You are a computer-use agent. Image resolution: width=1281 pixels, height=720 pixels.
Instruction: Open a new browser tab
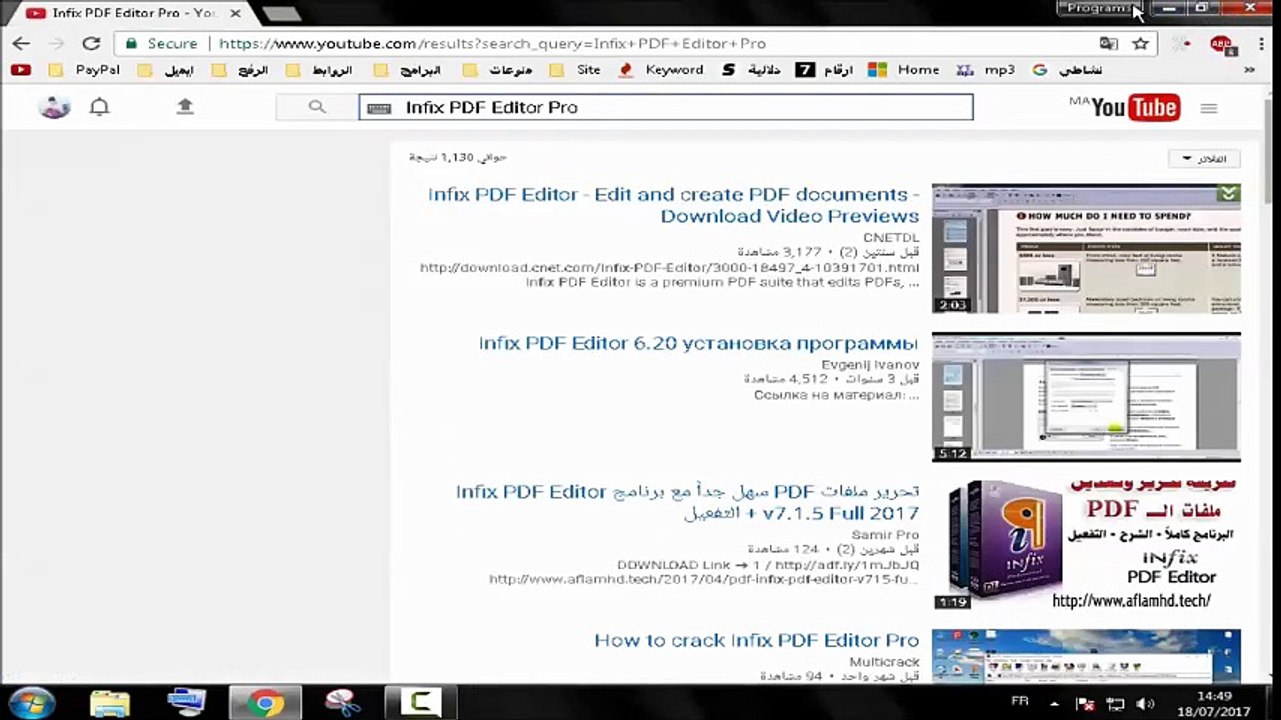pyautogui.click(x=282, y=13)
